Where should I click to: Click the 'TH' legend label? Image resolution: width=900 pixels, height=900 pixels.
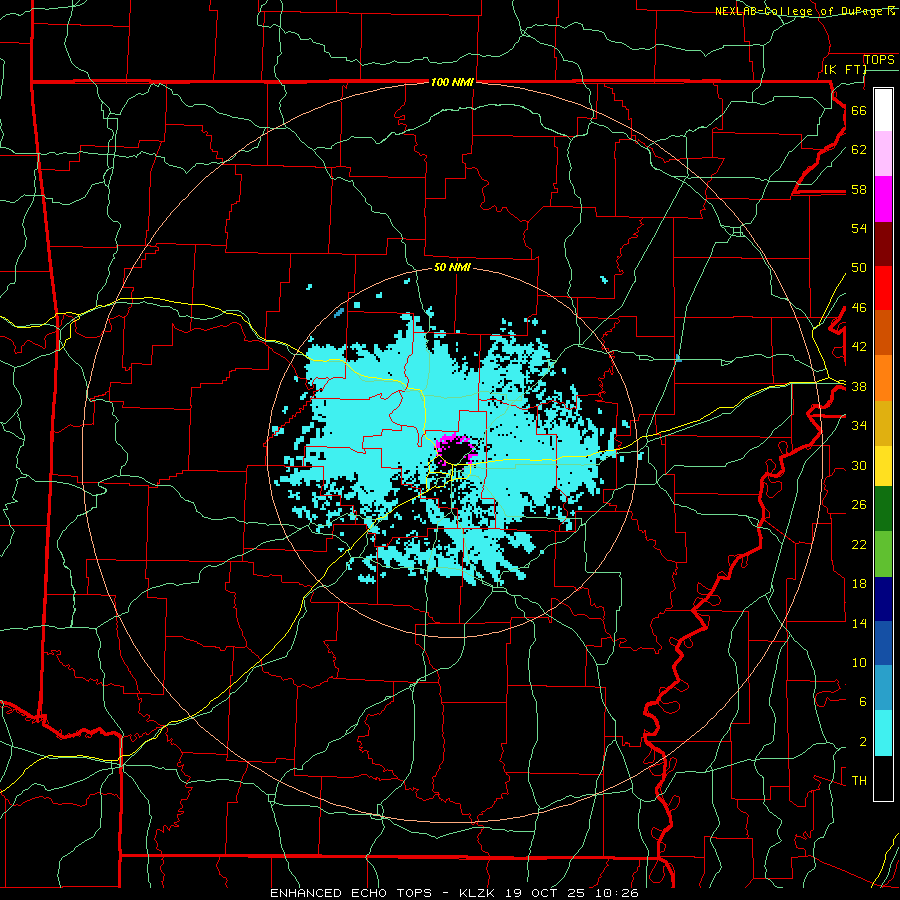coord(859,780)
